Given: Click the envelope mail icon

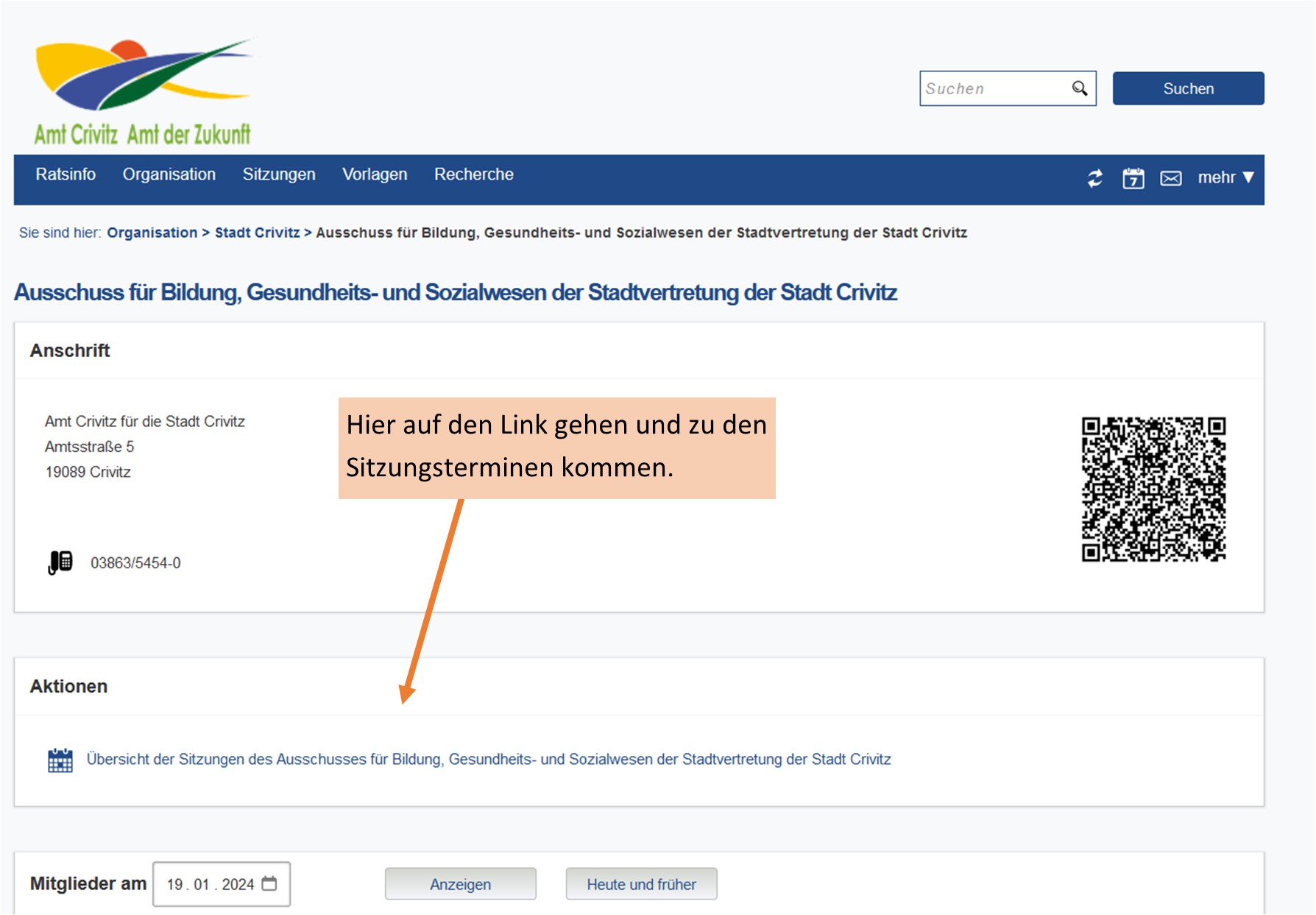Looking at the screenshot, I should click(1170, 178).
